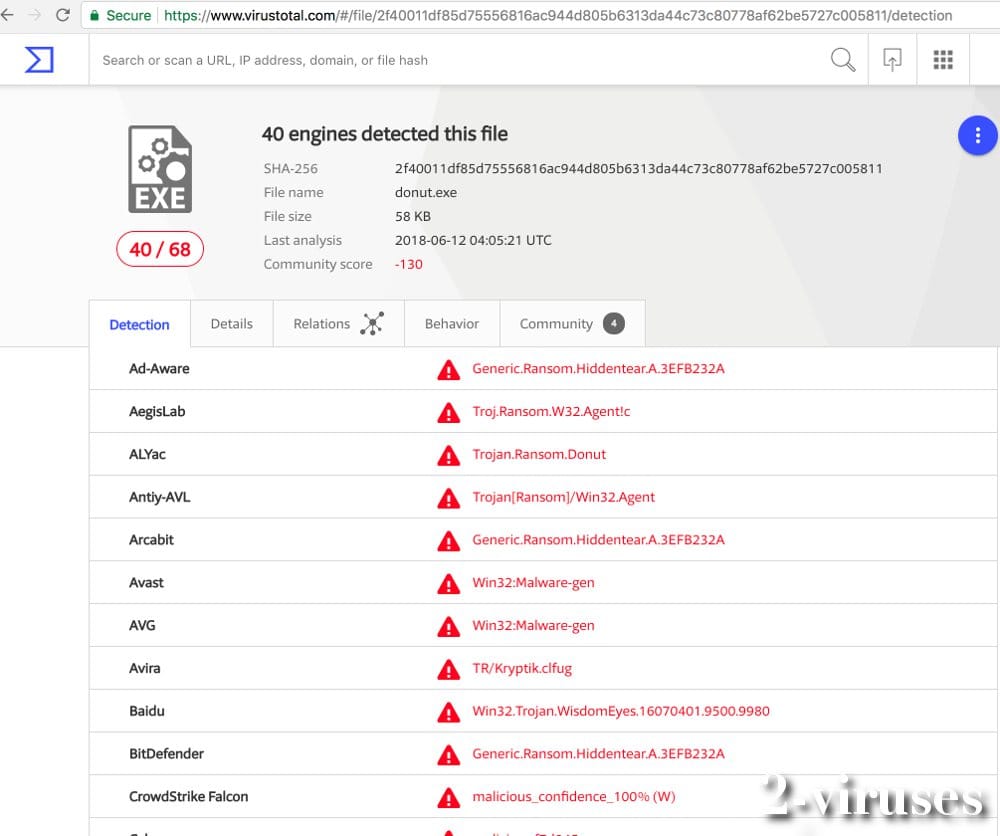Screen dimensions: 1000x836
Task: Click the 40 / 68 detection ratio badge
Action: coord(160,249)
